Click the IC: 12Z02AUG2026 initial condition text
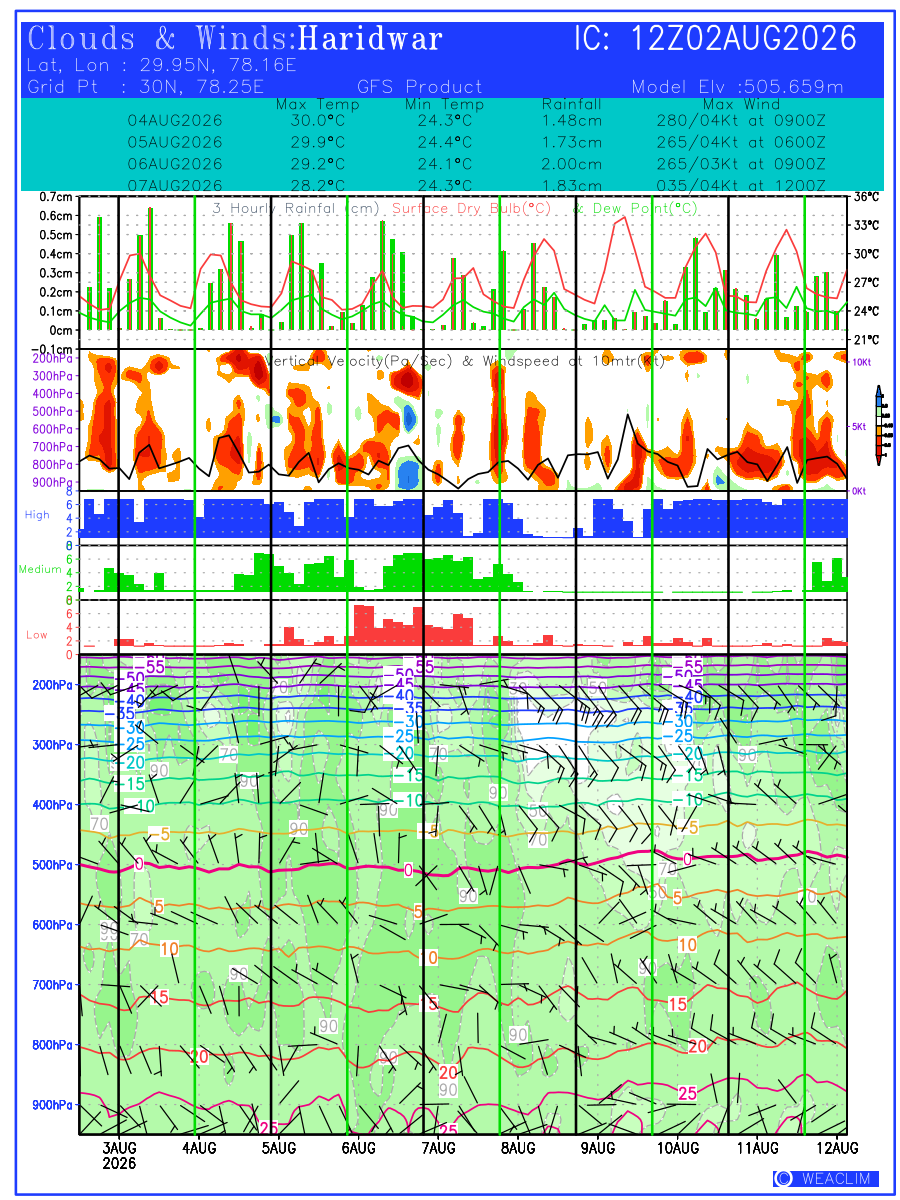The height and width of the screenshot is (1200, 900). (x=716, y=39)
